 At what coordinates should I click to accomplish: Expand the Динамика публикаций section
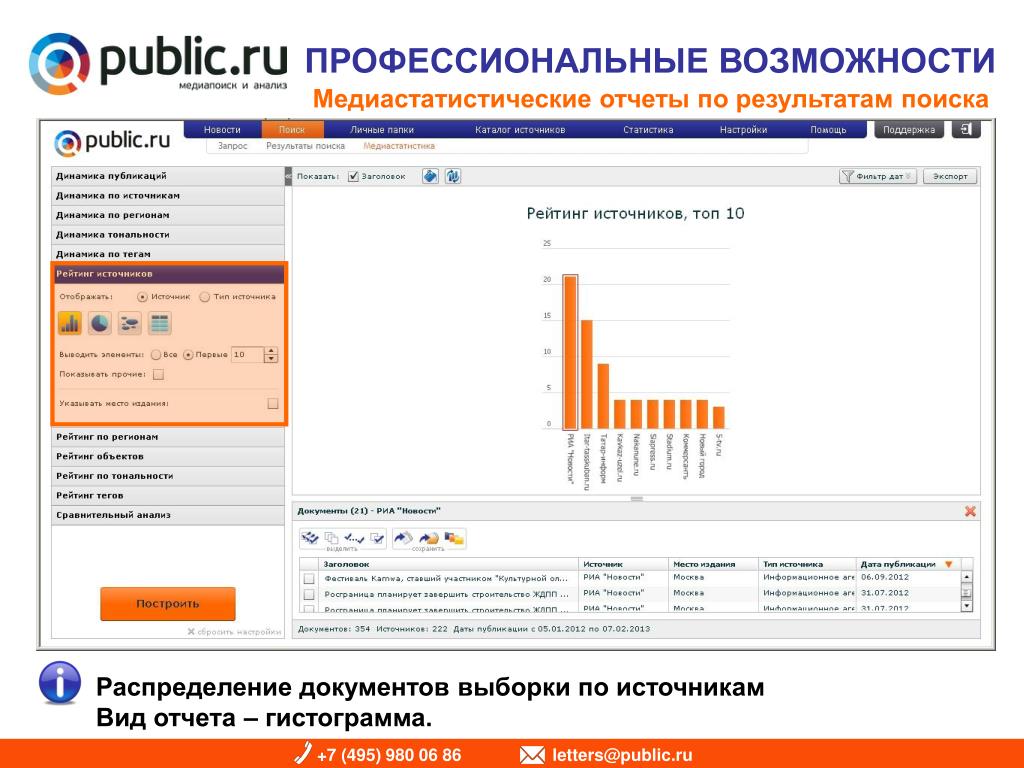pyautogui.click(x=168, y=176)
